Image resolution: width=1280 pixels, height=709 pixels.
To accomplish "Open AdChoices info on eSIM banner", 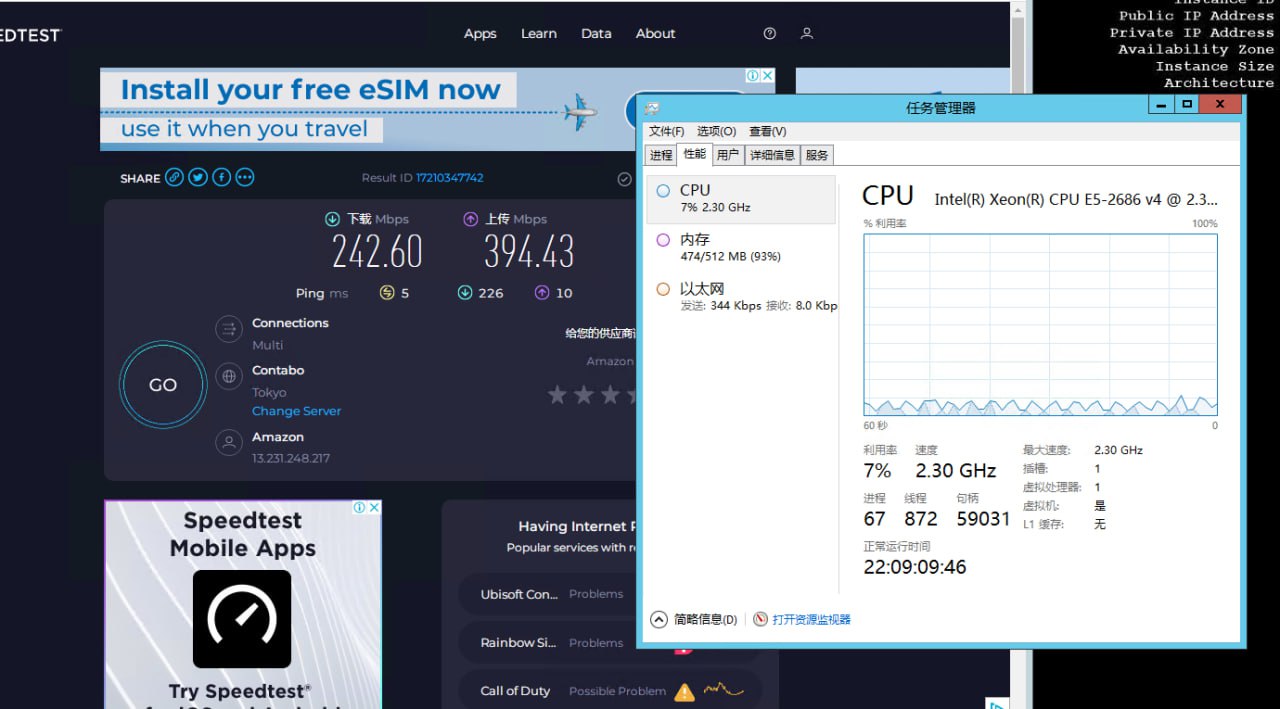I will 754,76.
